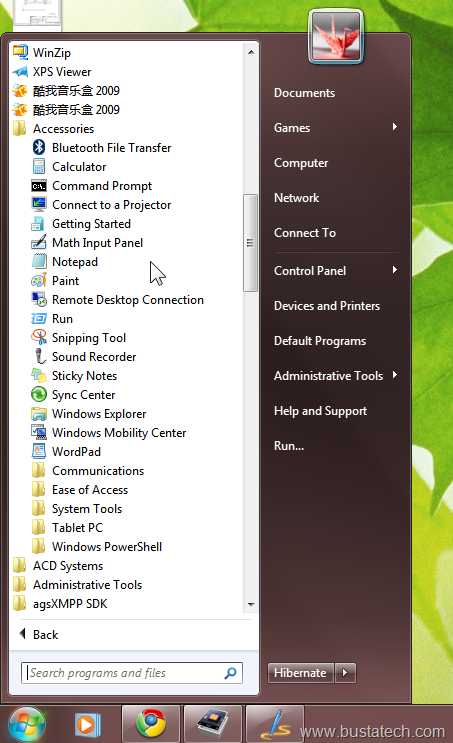
Task: Click the Google Chrome taskbar icon
Action: [151, 724]
